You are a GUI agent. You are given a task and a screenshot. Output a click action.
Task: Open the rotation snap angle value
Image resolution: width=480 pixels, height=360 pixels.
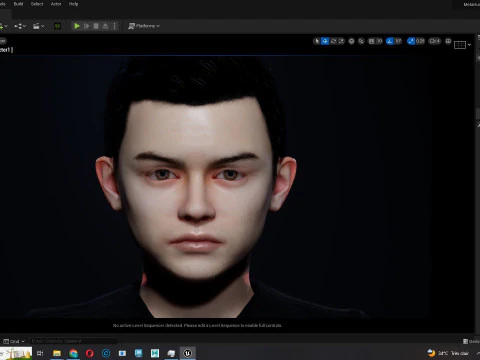coord(398,41)
